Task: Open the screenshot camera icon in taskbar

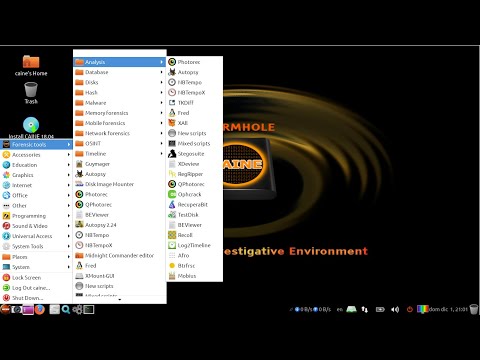Action: pos(16,310)
